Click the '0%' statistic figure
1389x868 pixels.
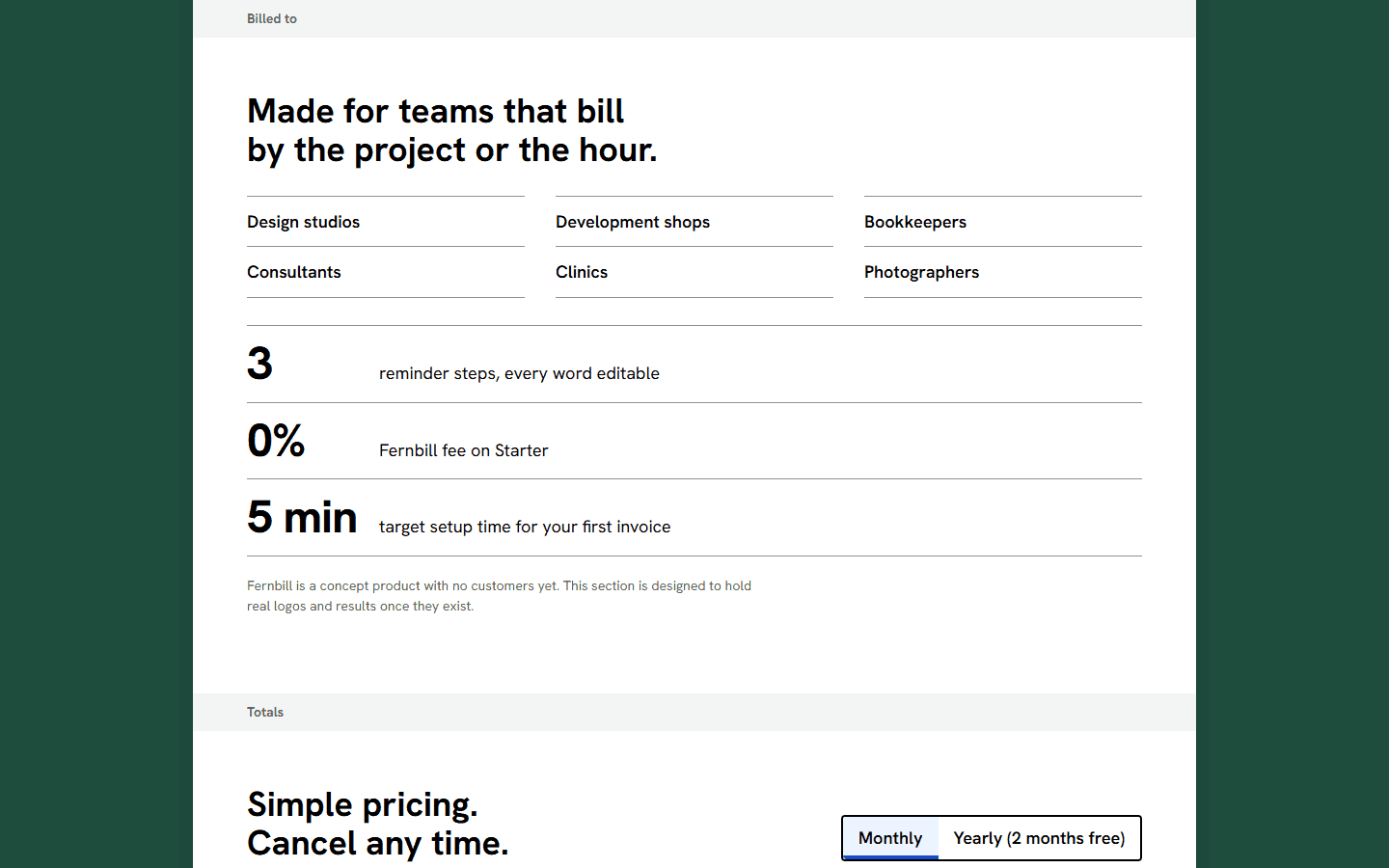point(276,441)
